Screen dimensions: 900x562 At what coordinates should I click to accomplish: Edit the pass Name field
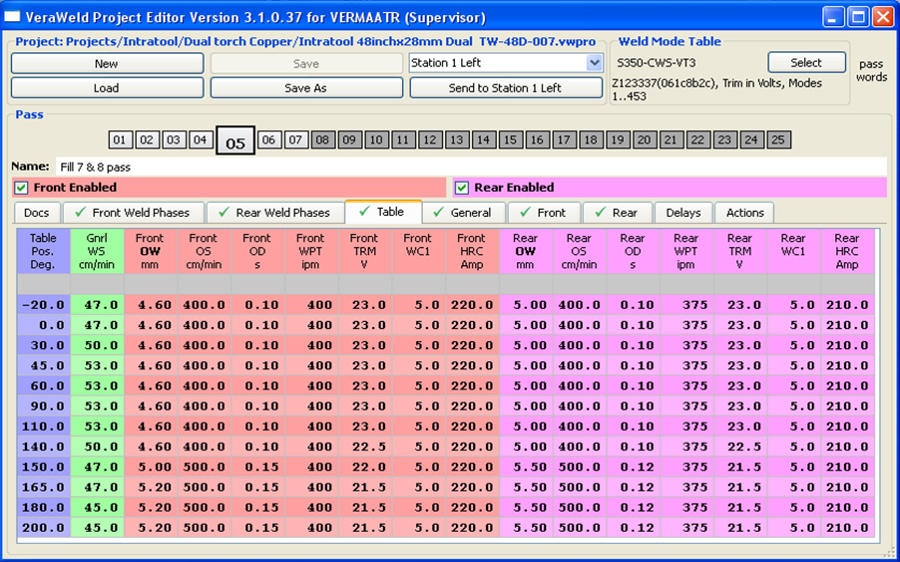pyautogui.click(x=471, y=167)
